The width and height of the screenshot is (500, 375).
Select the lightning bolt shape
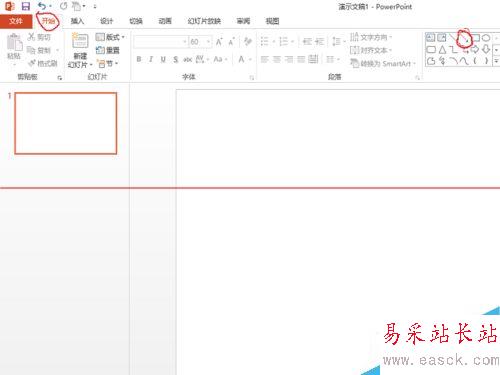[x=442, y=61]
